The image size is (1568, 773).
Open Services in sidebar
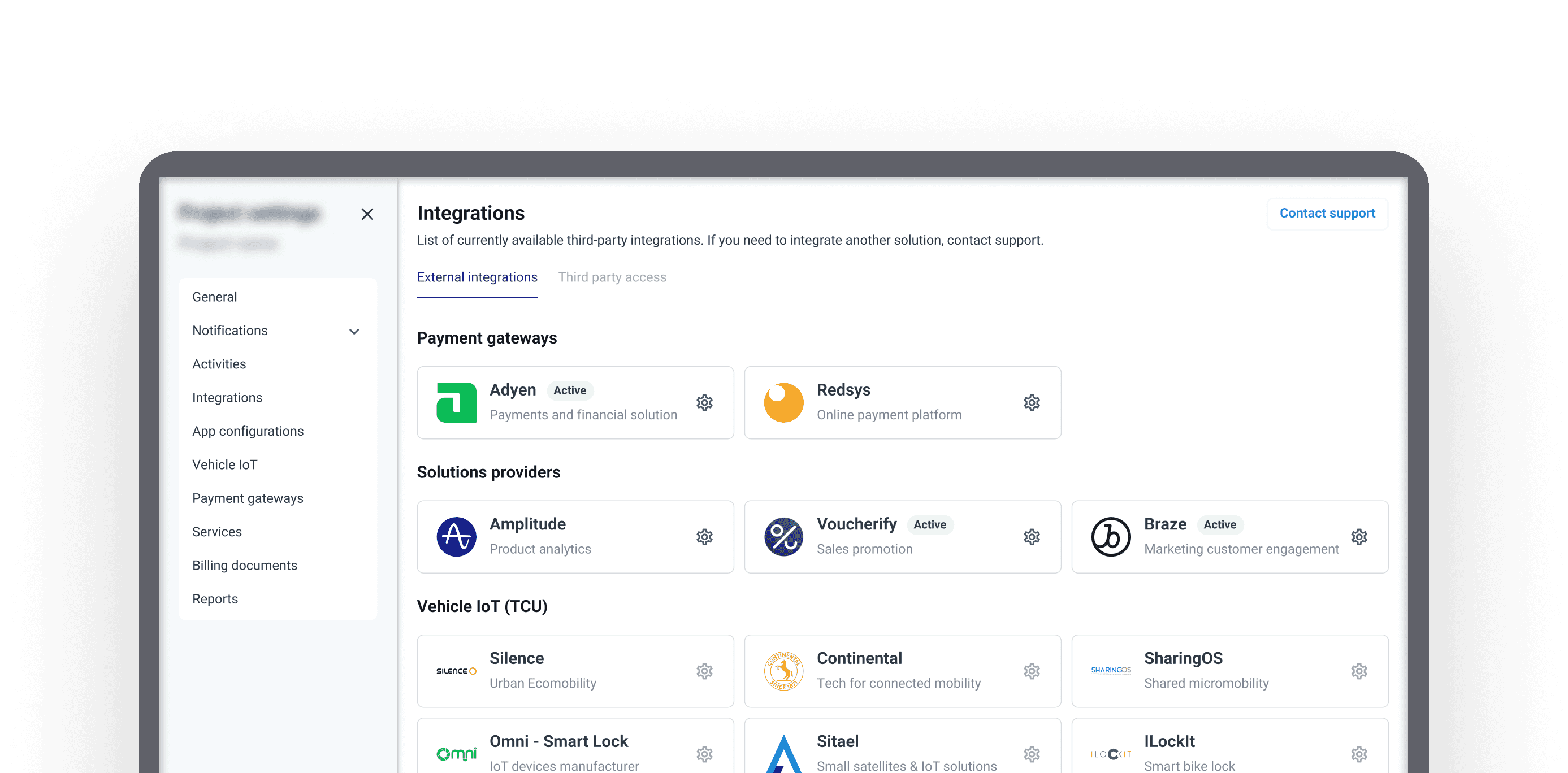[216, 531]
